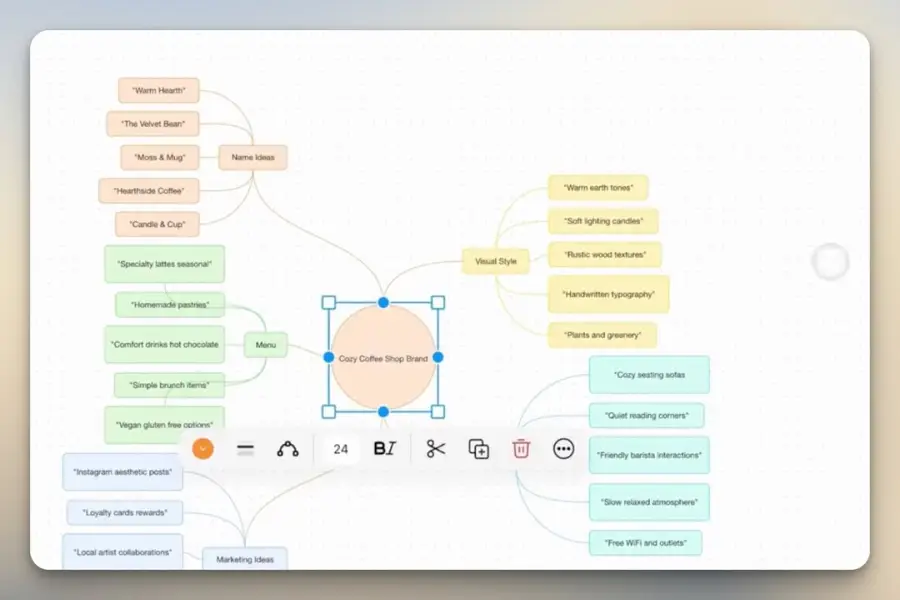Select the "Homemade pastries" node

pyautogui.click(x=170, y=304)
